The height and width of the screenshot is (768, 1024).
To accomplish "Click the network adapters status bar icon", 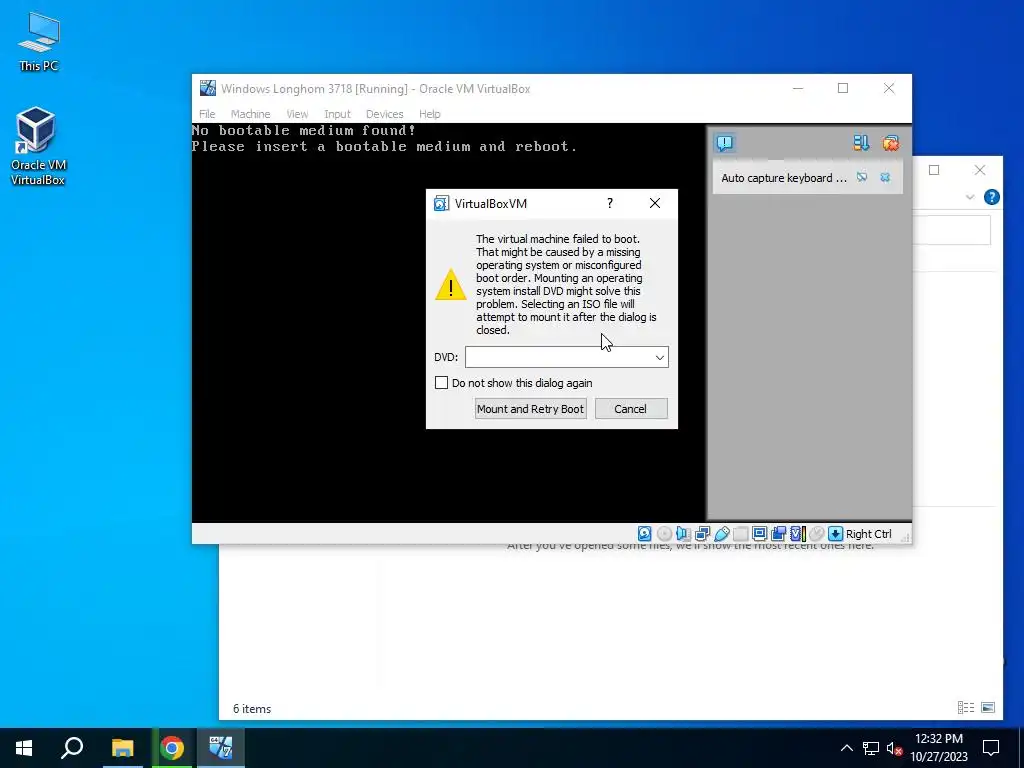I will [703, 534].
